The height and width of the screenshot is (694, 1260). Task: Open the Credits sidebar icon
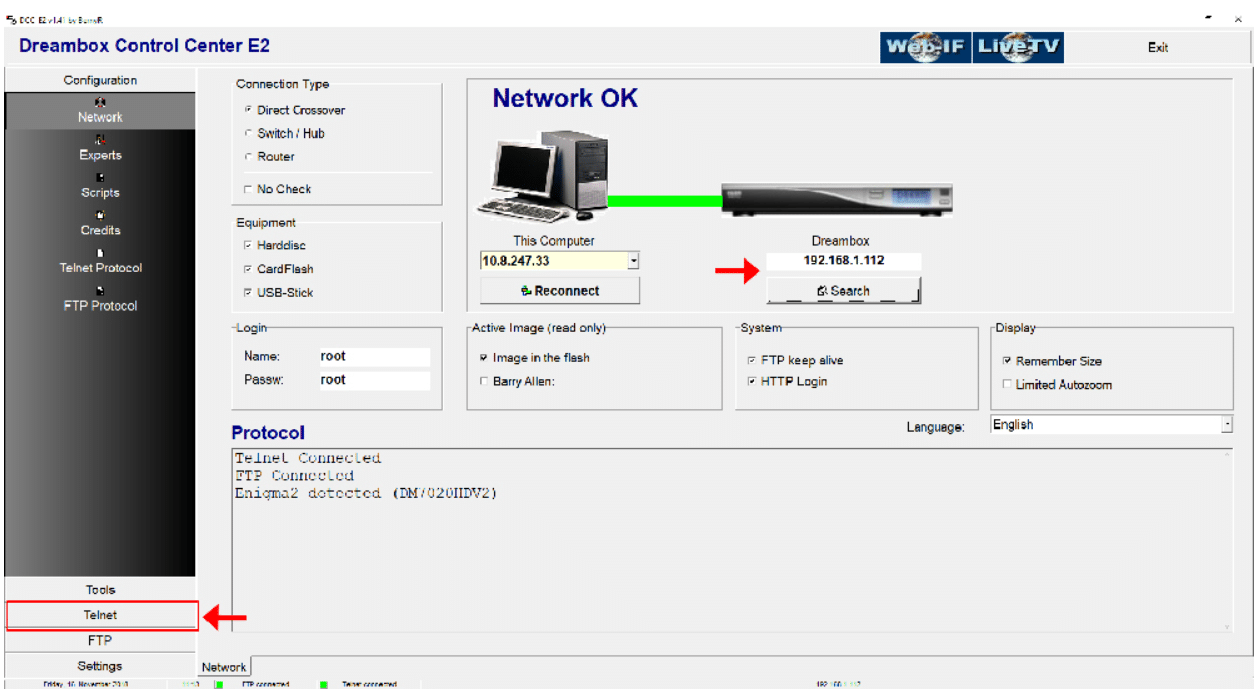click(x=100, y=216)
